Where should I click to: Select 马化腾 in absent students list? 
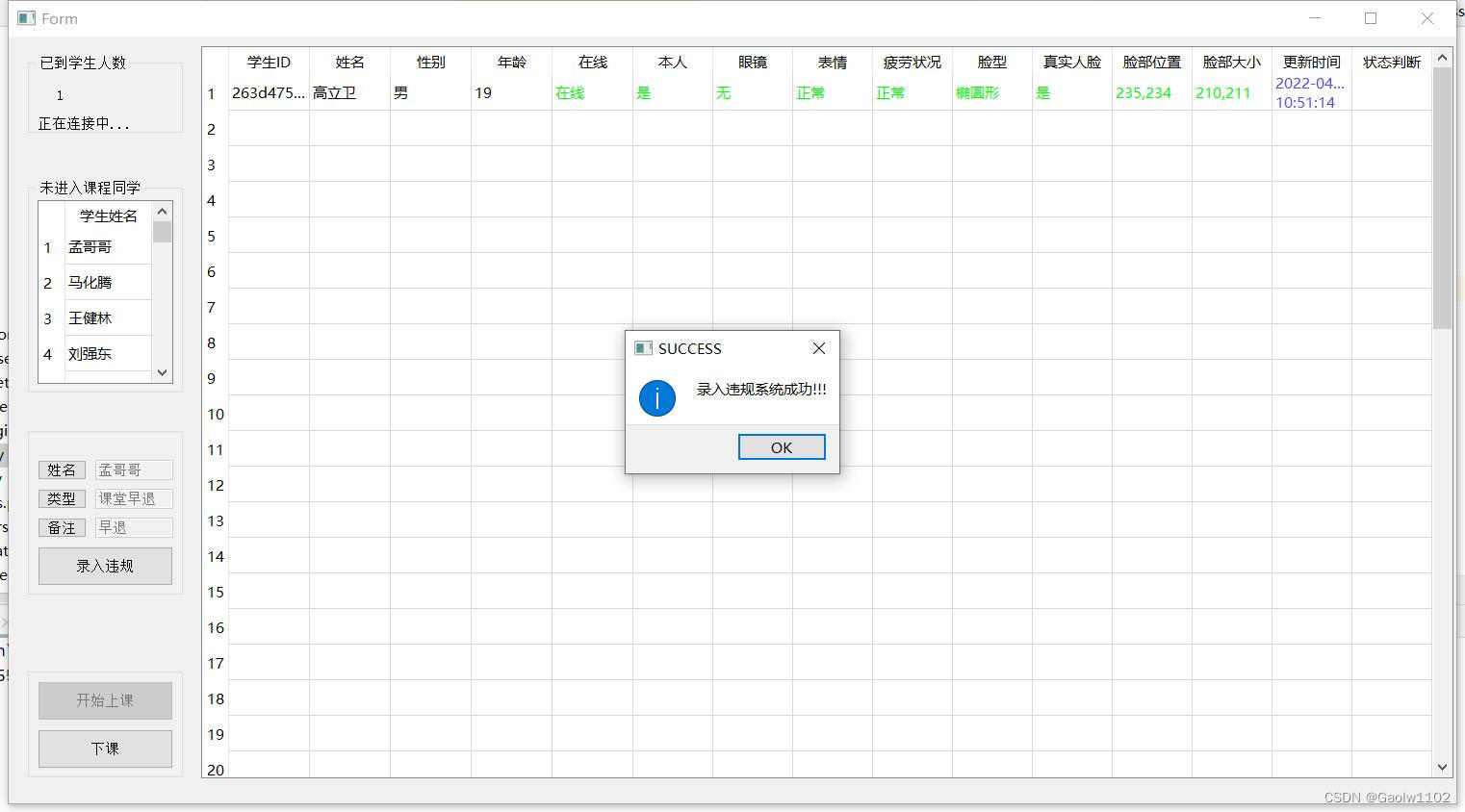(x=108, y=283)
